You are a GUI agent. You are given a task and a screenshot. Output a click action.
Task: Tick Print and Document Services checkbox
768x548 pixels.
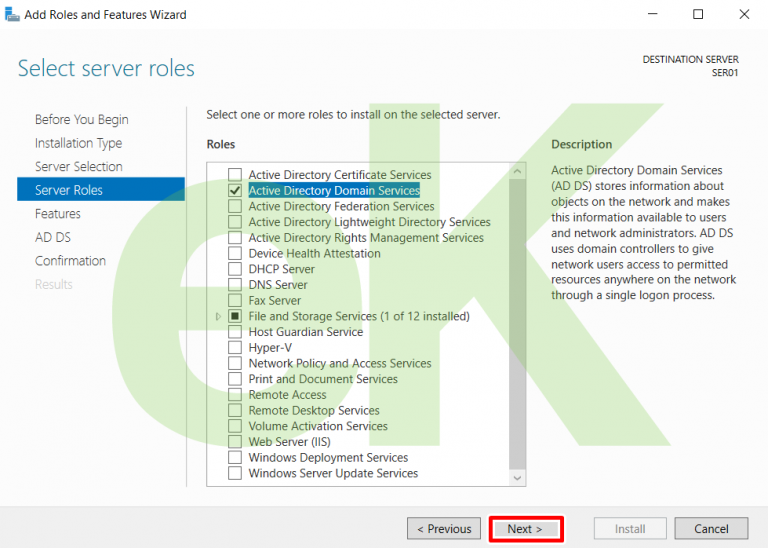pos(235,379)
